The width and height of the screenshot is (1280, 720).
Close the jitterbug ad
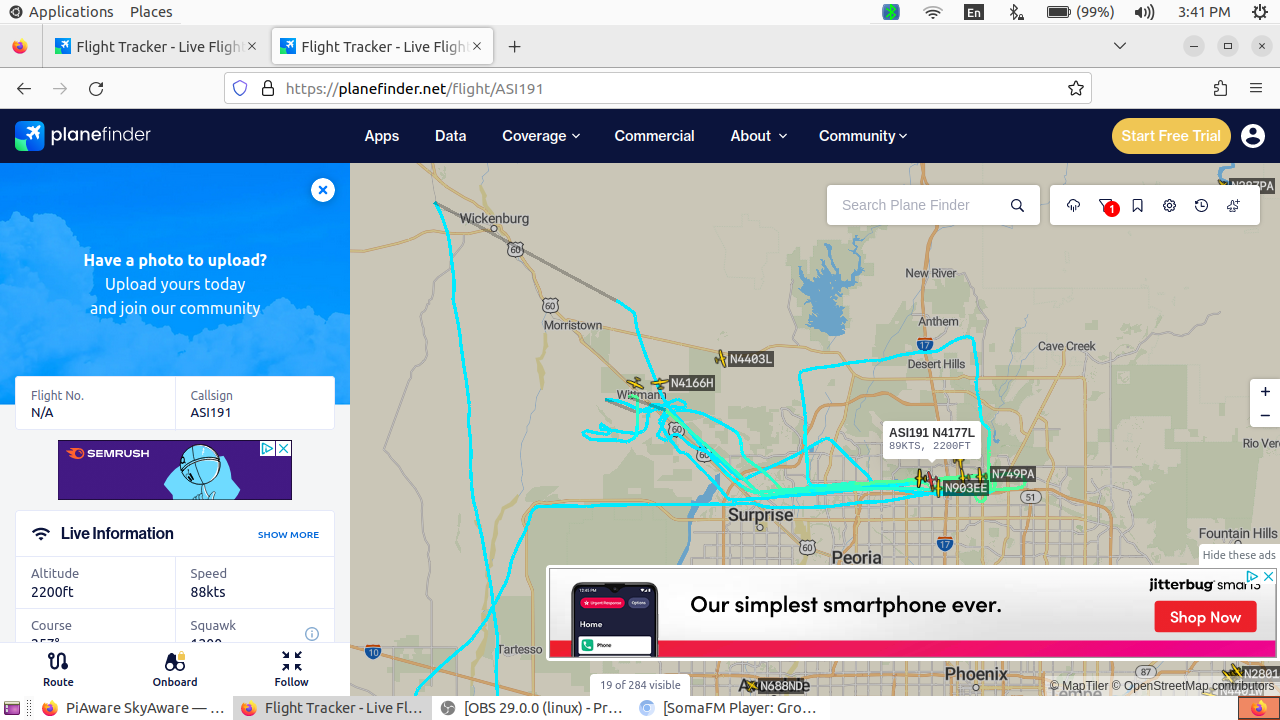pyautogui.click(x=1268, y=577)
